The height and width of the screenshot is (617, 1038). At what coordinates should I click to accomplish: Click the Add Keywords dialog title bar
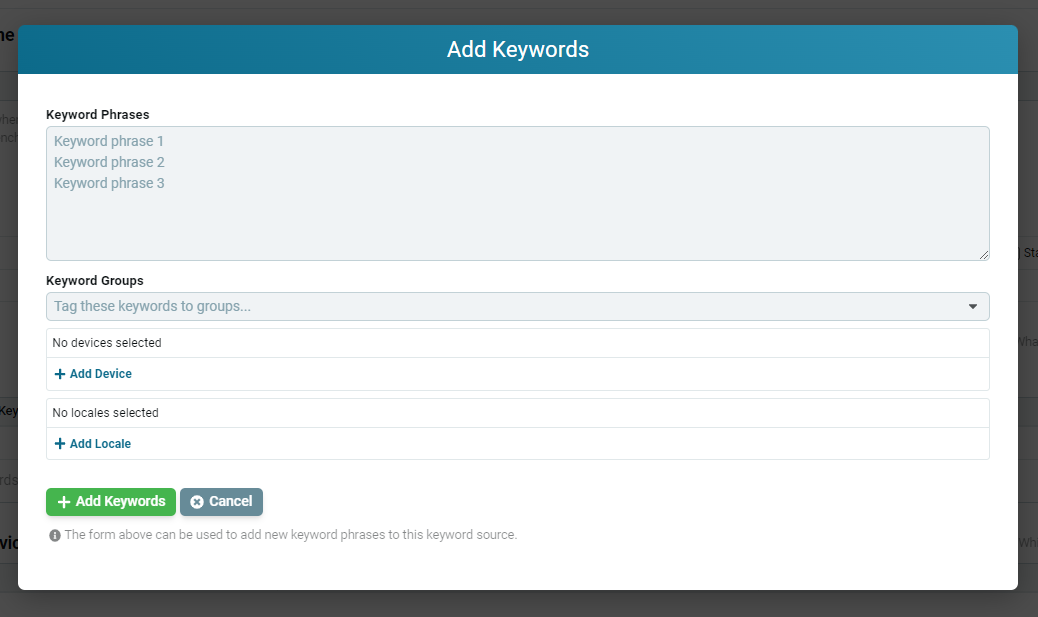[518, 49]
